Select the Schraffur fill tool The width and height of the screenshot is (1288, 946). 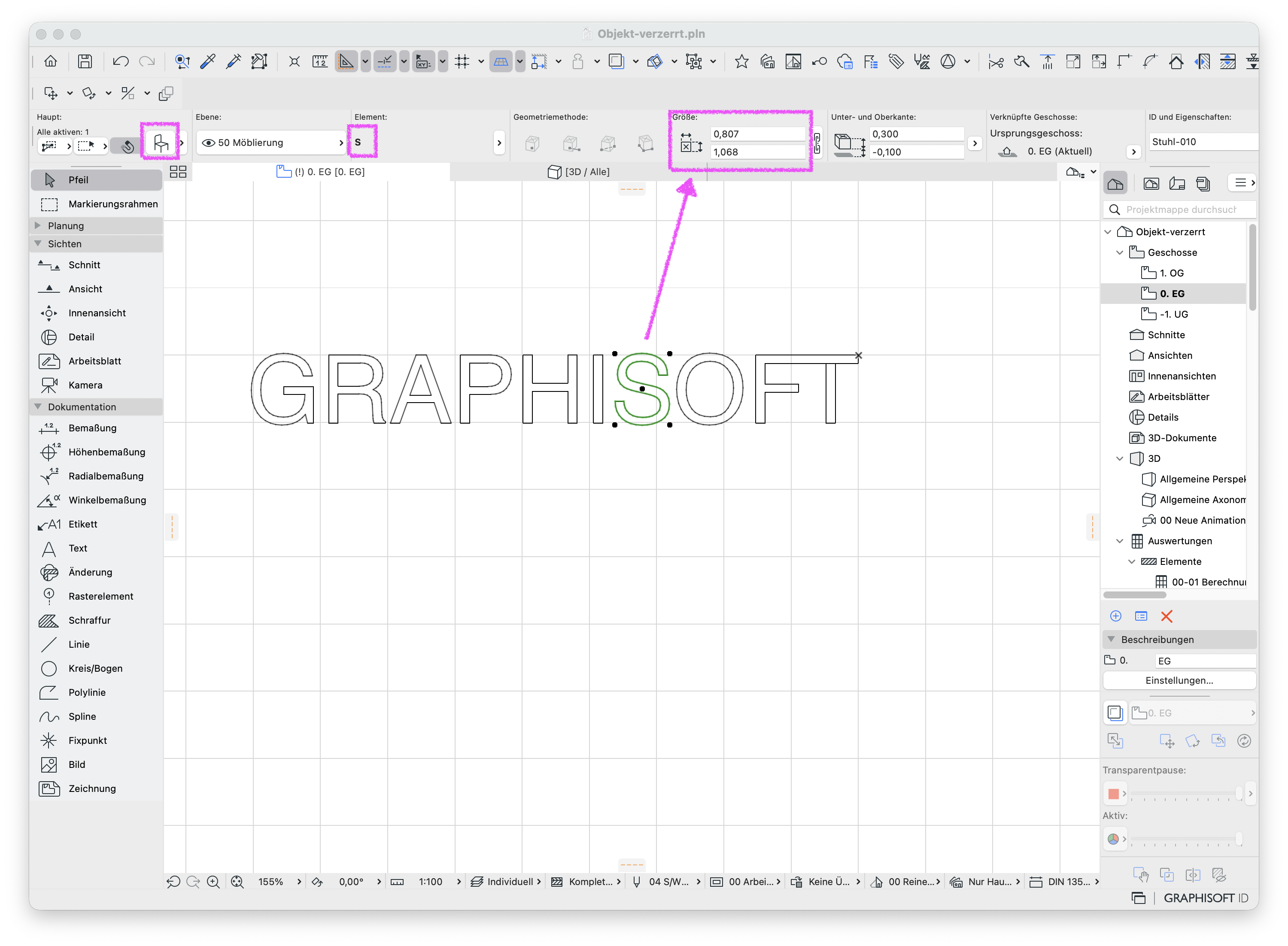pos(96,621)
